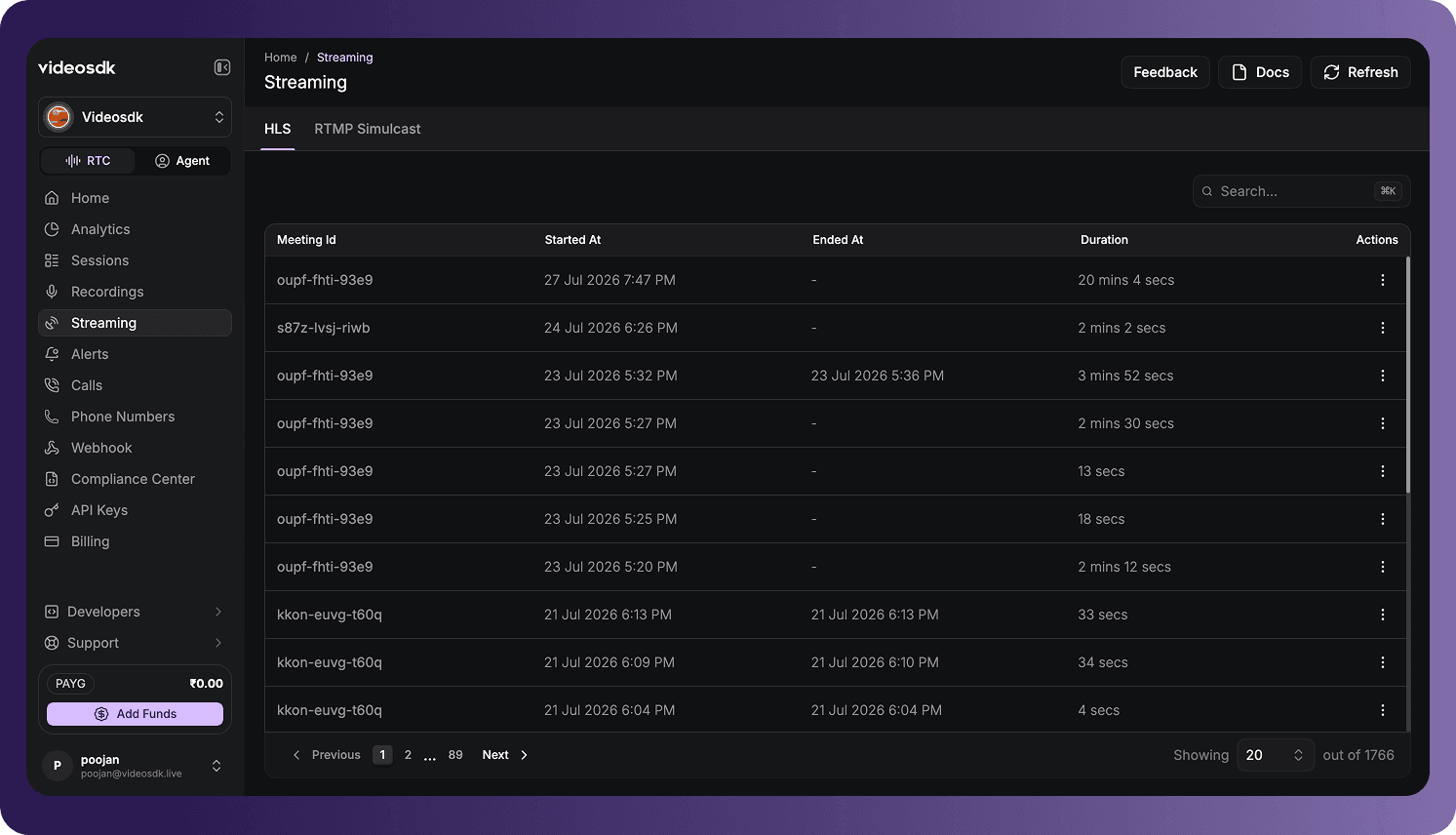The image size is (1456, 835).
Task: Click the videosdk logo
Action: [77, 67]
